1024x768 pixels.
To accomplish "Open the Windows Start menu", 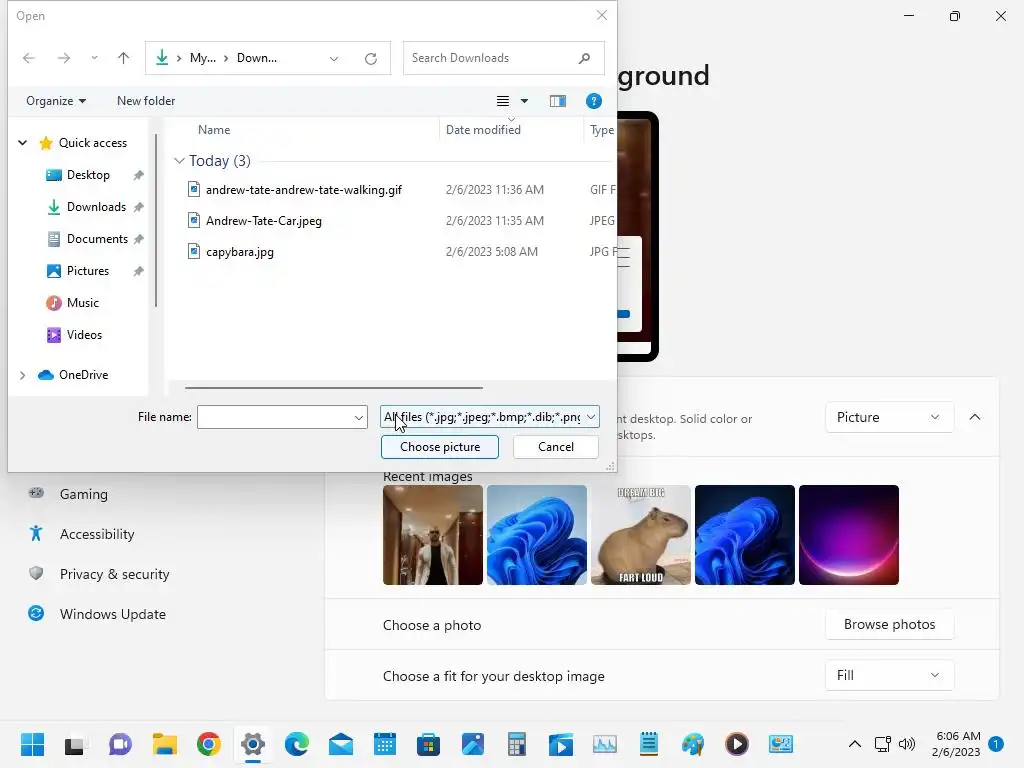I will point(33,744).
